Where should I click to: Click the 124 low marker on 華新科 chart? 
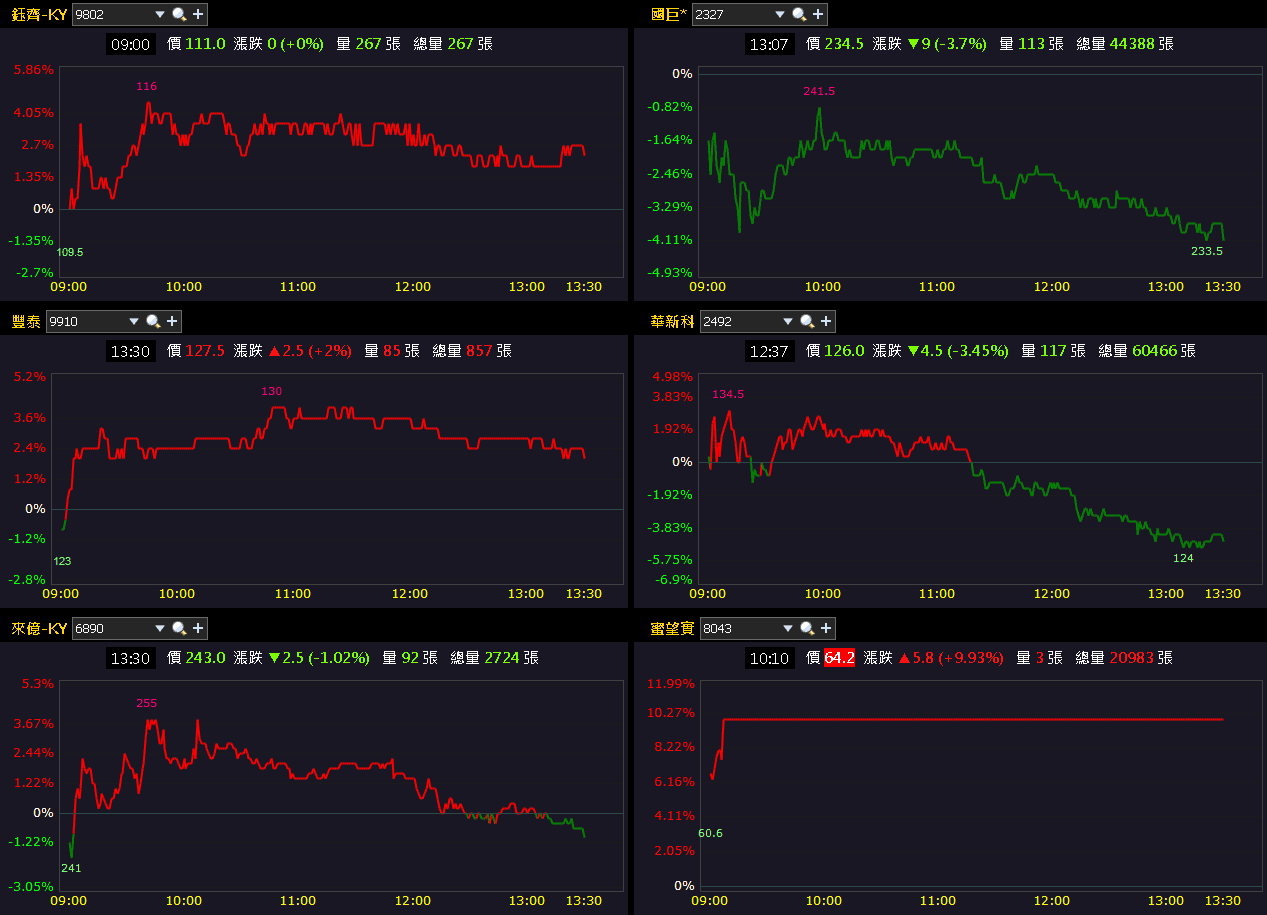pos(1183,558)
